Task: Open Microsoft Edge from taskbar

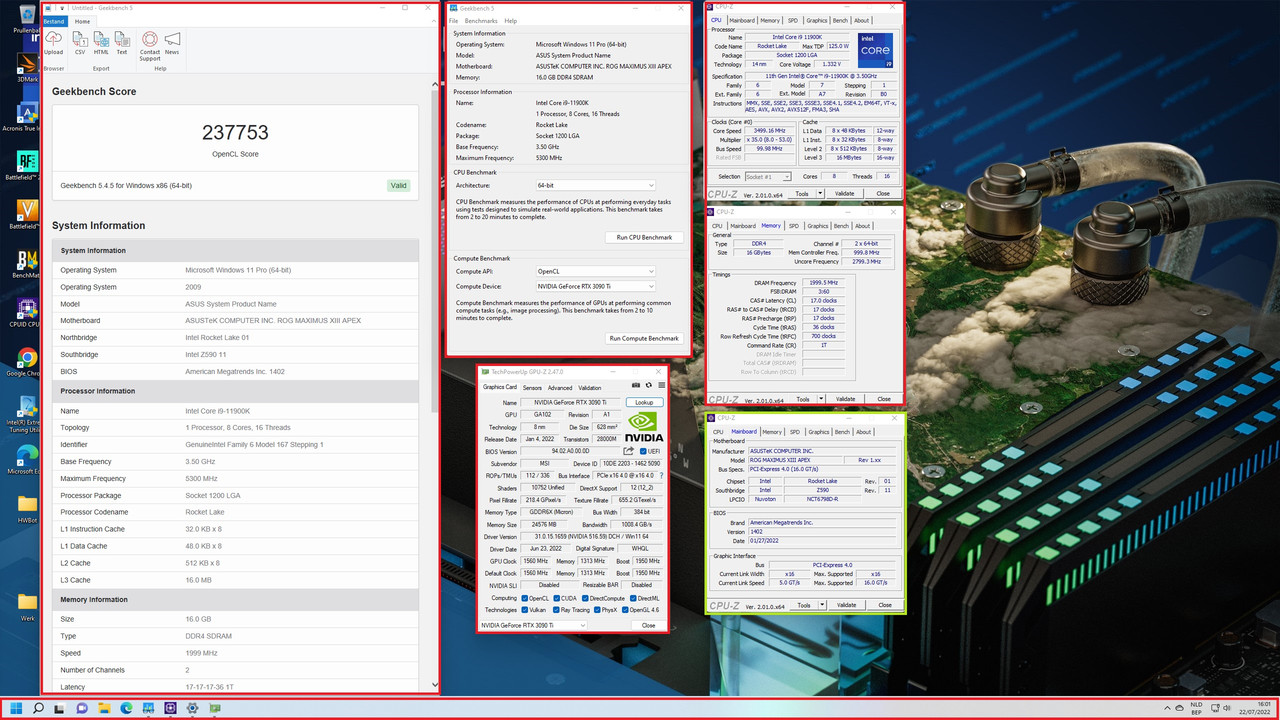Action: tap(126, 708)
